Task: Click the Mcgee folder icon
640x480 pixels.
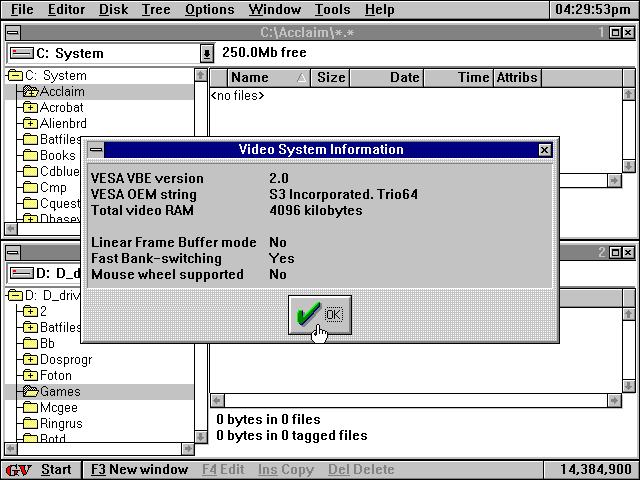Action: 30,408
